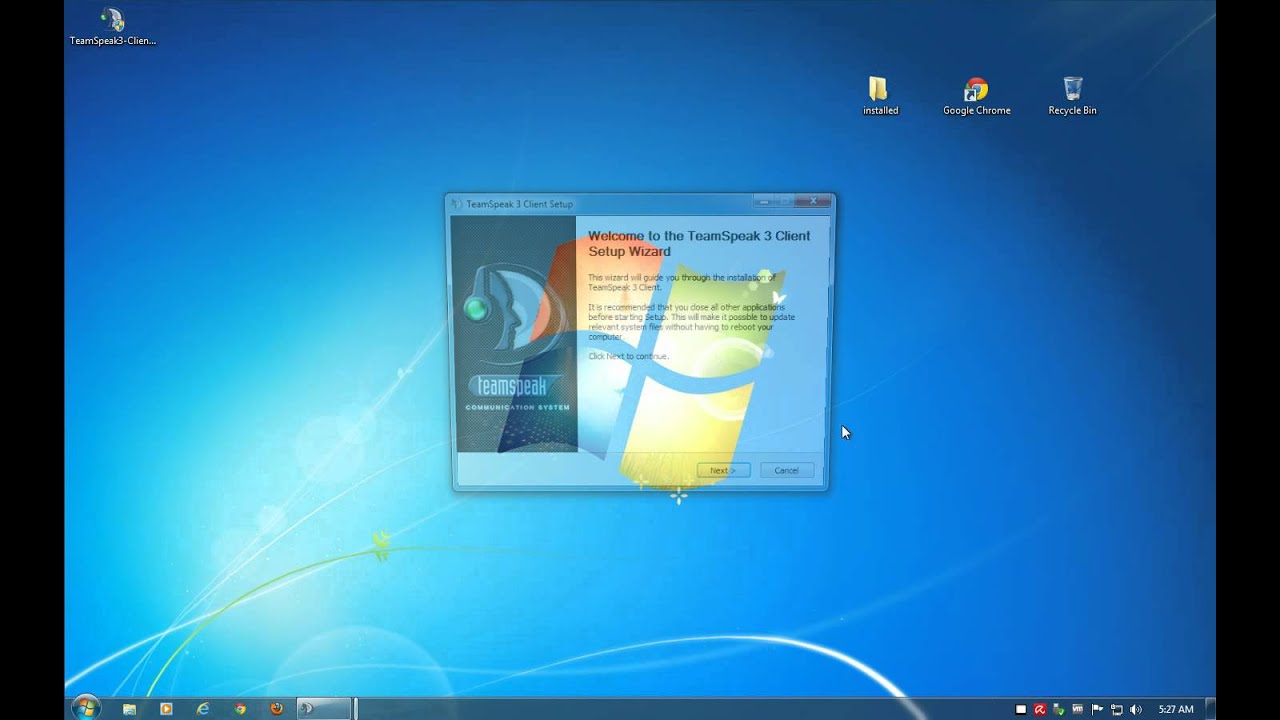Open network status icon in system tray
Image resolution: width=1280 pixels, height=720 pixels.
(1116, 709)
